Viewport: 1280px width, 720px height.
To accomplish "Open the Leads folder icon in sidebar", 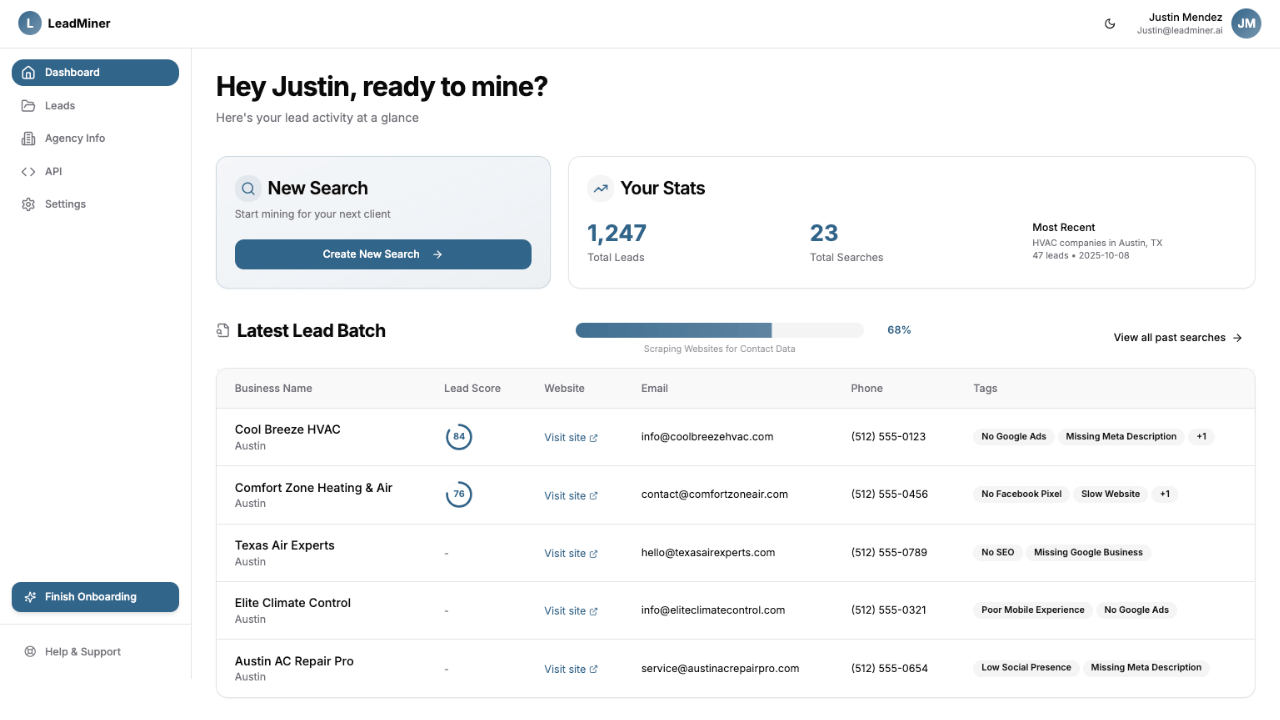I will [29, 105].
